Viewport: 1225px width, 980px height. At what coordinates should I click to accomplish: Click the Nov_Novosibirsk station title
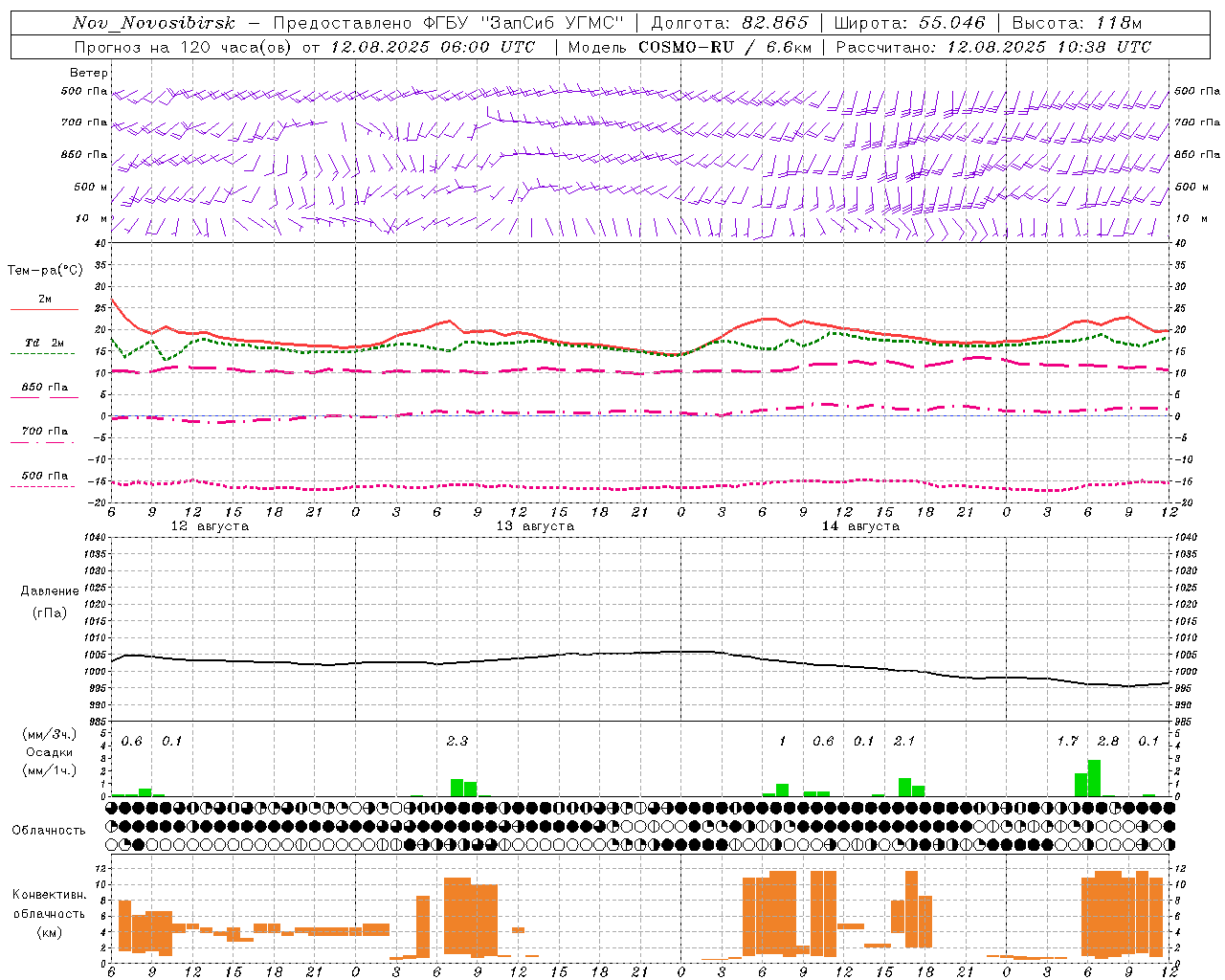[x=154, y=24]
